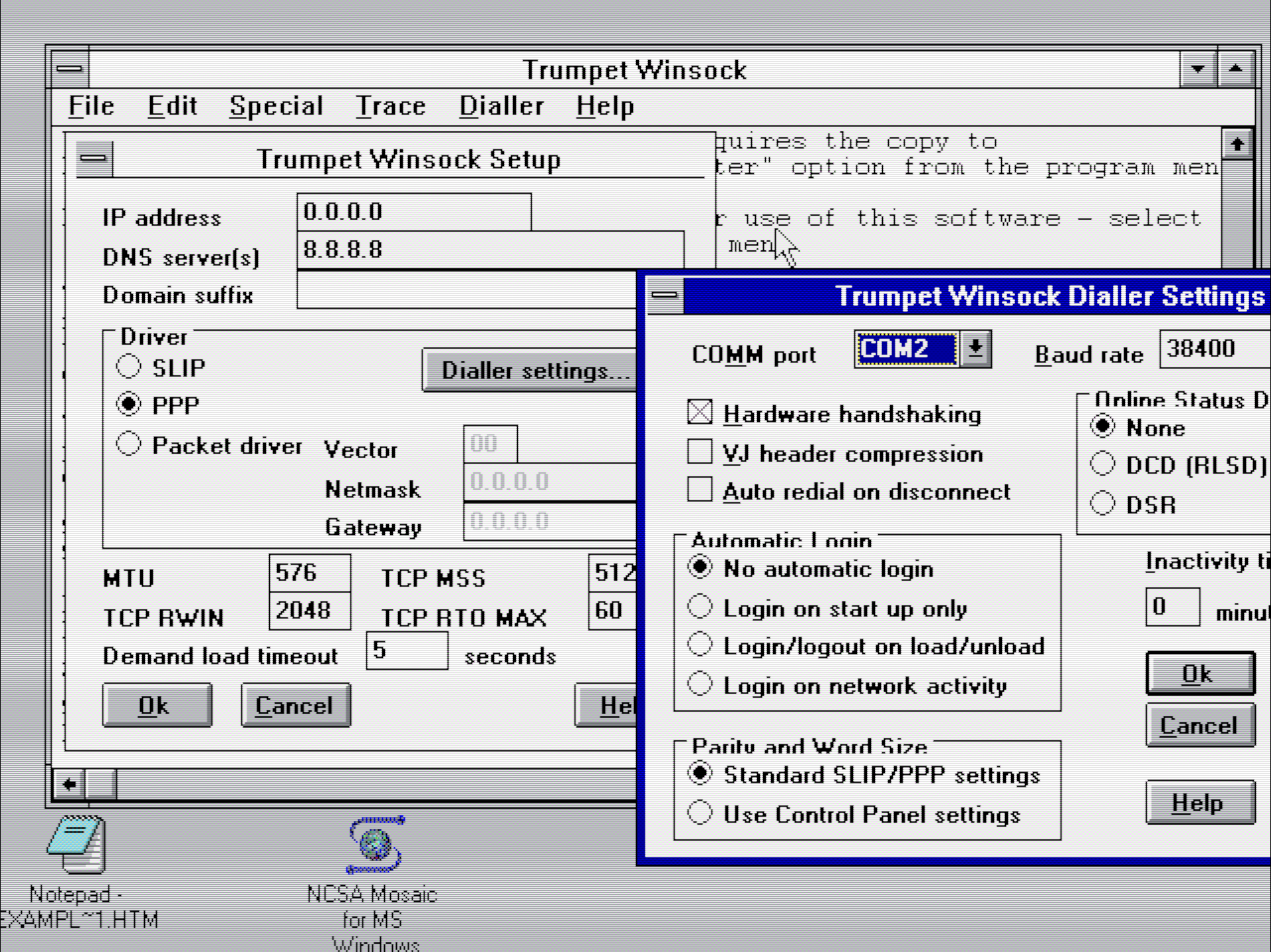Open Trumpet Winsock window control menu box
1271x952 pixels.
[x=69, y=69]
